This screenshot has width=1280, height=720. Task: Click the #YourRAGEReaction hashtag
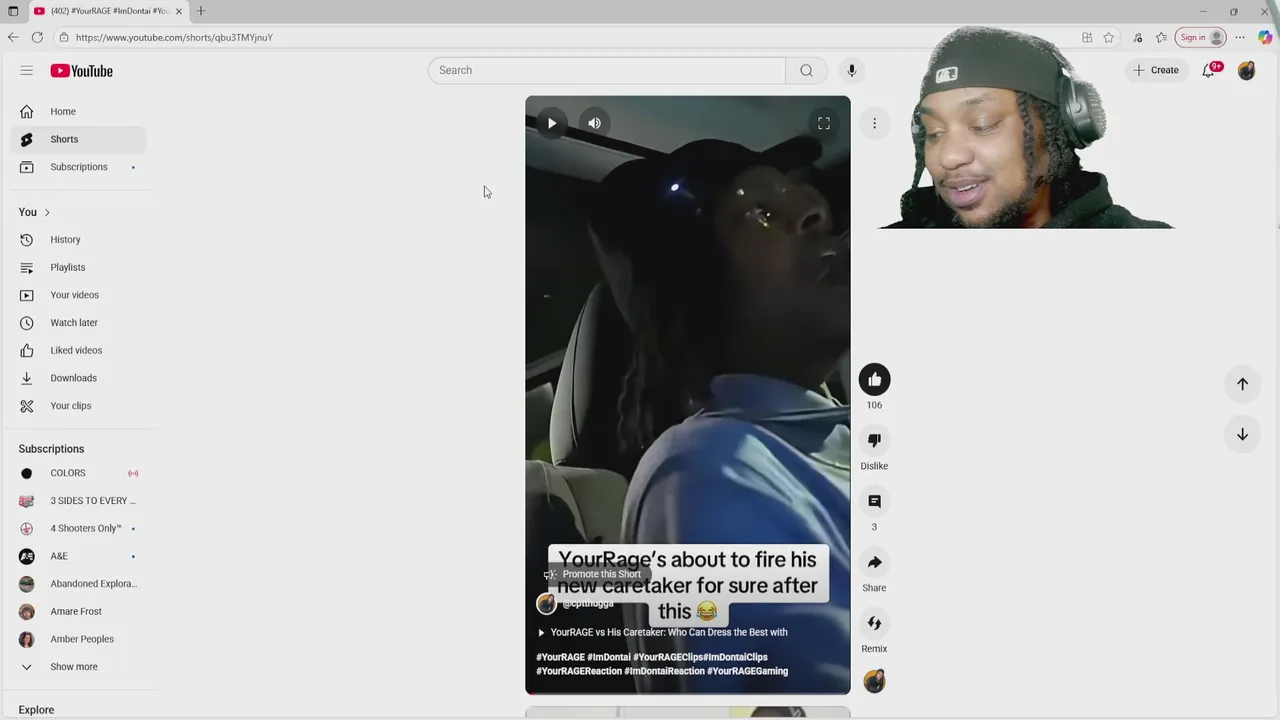click(579, 671)
